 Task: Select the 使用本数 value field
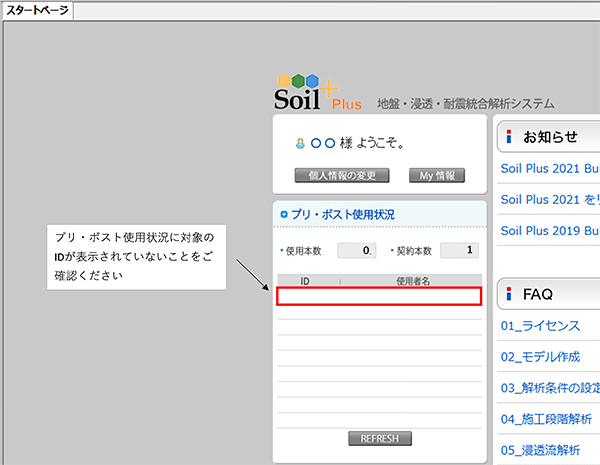[357, 250]
